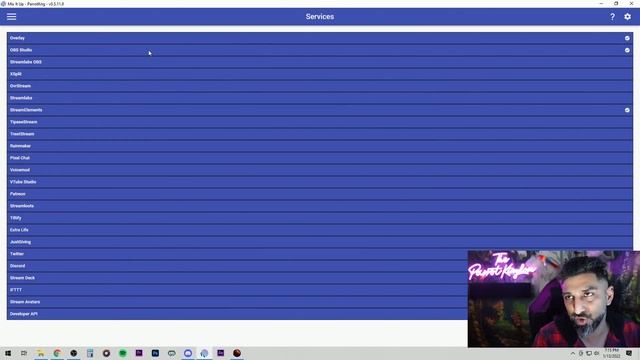Show hidden system tray icons

tap(572, 353)
